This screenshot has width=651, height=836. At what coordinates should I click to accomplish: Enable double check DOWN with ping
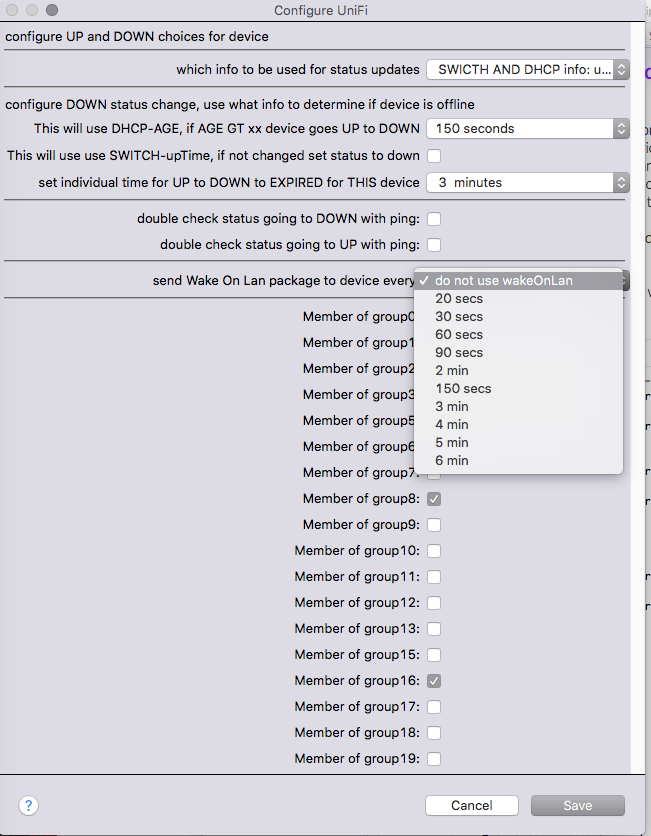(x=434, y=219)
